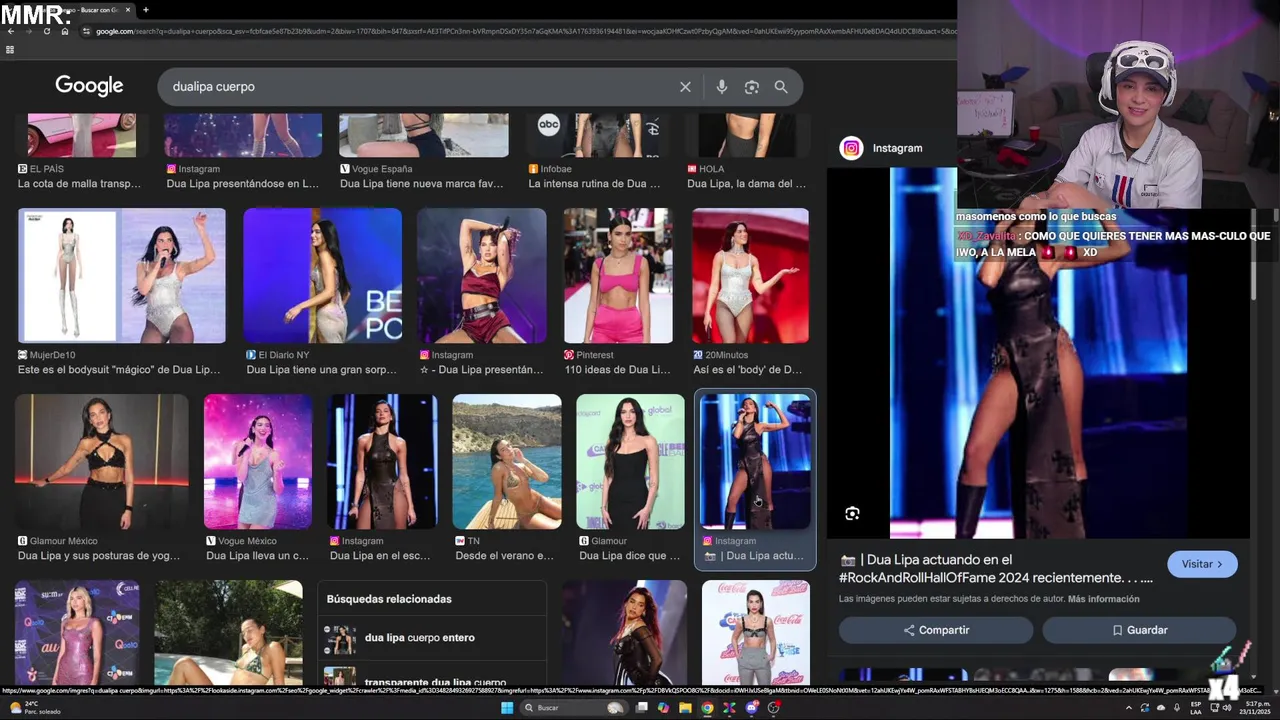
Task: Open Google Lens image search
Action: pyautogui.click(x=752, y=87)
